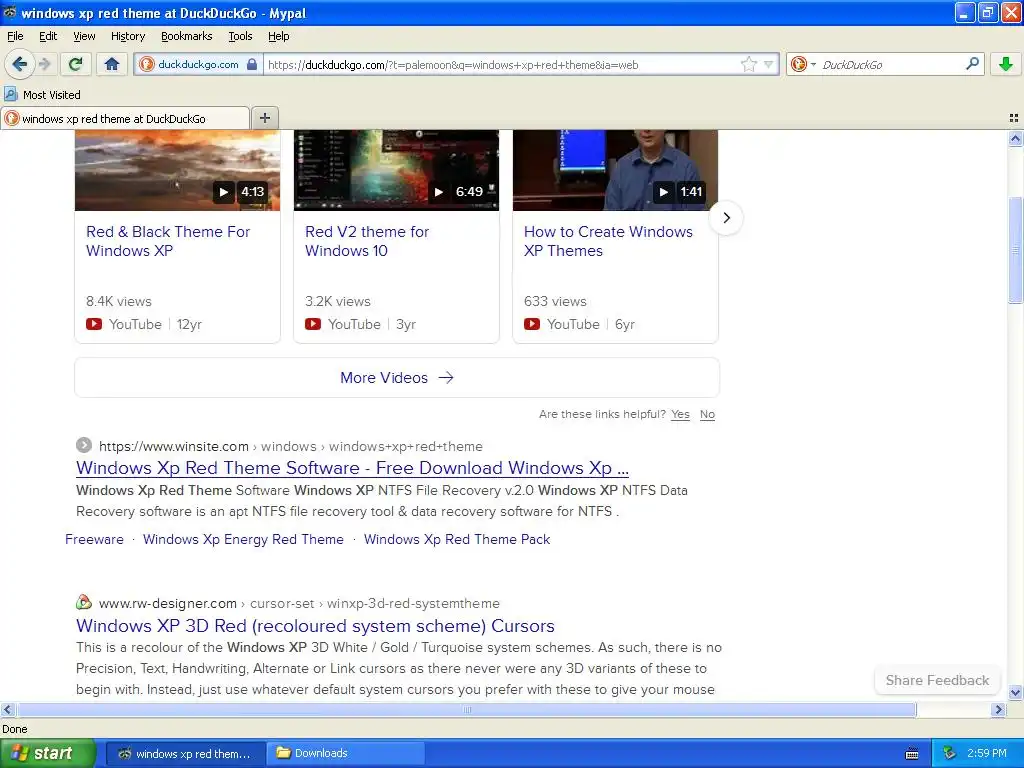
Task: Open the Windows Start button
Action: [47, 753]
